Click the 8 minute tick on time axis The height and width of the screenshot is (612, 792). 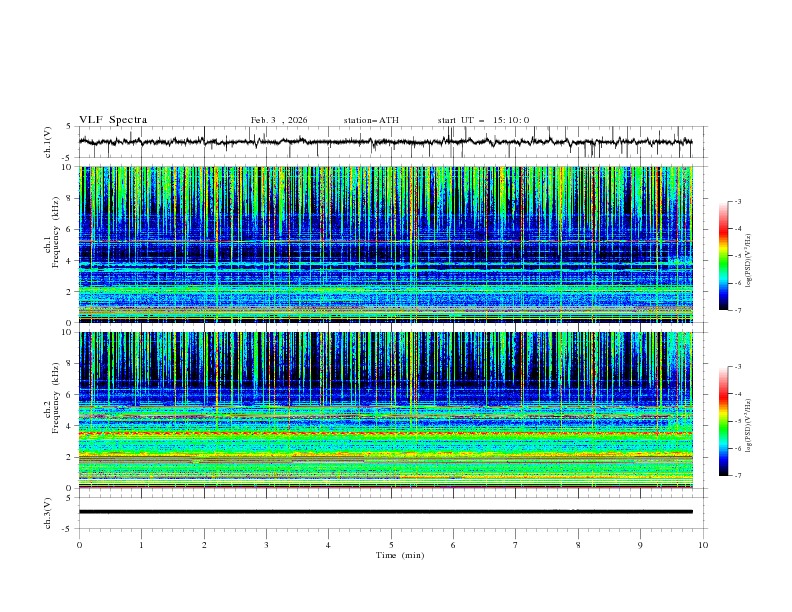click(578, 544)
